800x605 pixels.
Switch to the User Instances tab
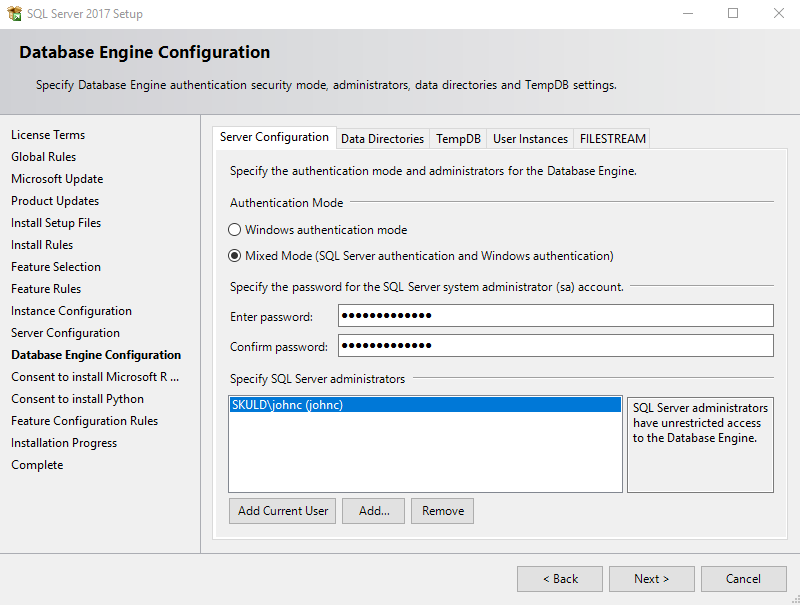coord(530,139)
